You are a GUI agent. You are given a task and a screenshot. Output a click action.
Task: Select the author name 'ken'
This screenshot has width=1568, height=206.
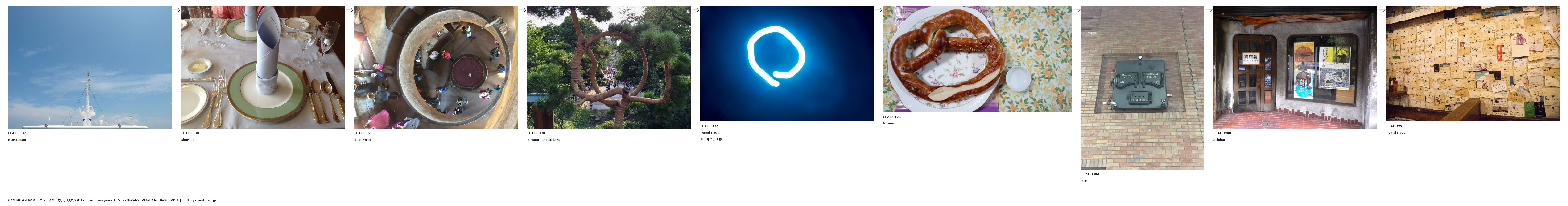1084,181
